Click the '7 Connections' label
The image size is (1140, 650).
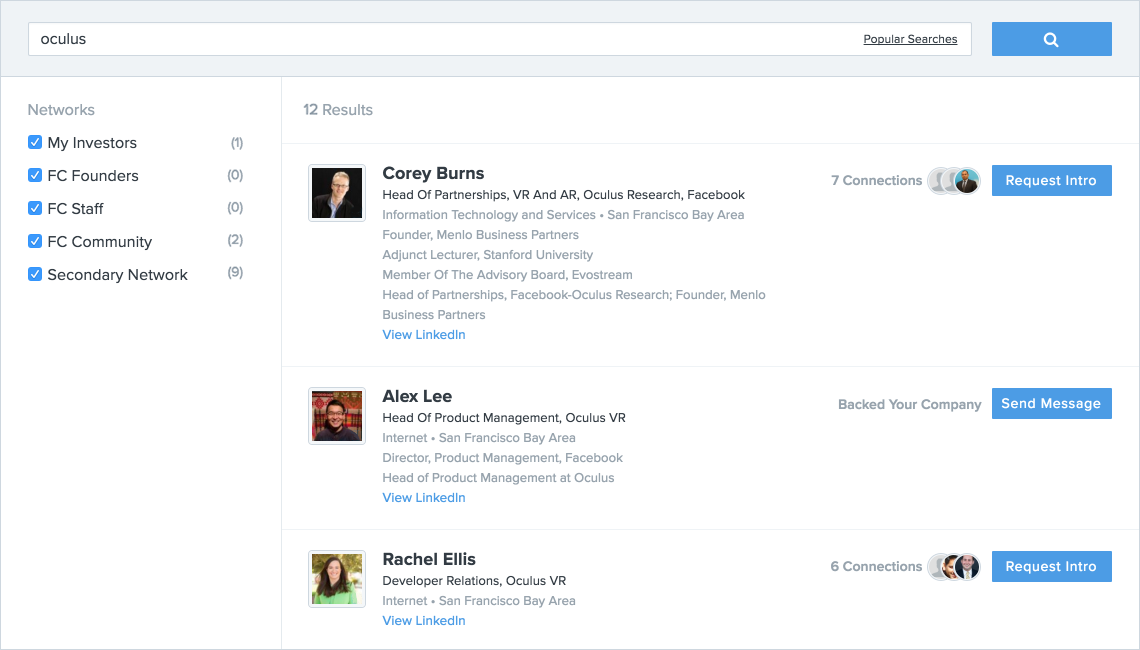pos(876,181)
